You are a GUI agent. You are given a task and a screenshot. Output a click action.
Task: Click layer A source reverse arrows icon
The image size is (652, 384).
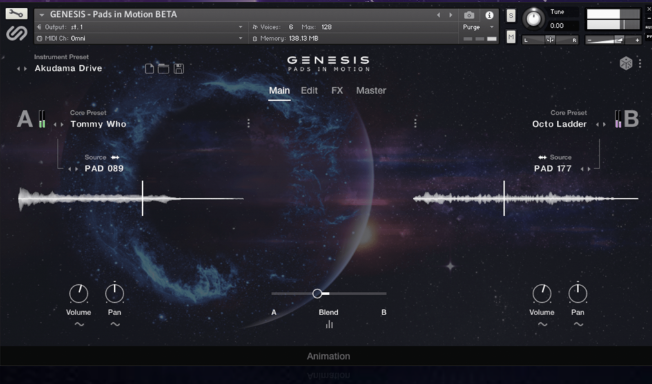(115, 157)
